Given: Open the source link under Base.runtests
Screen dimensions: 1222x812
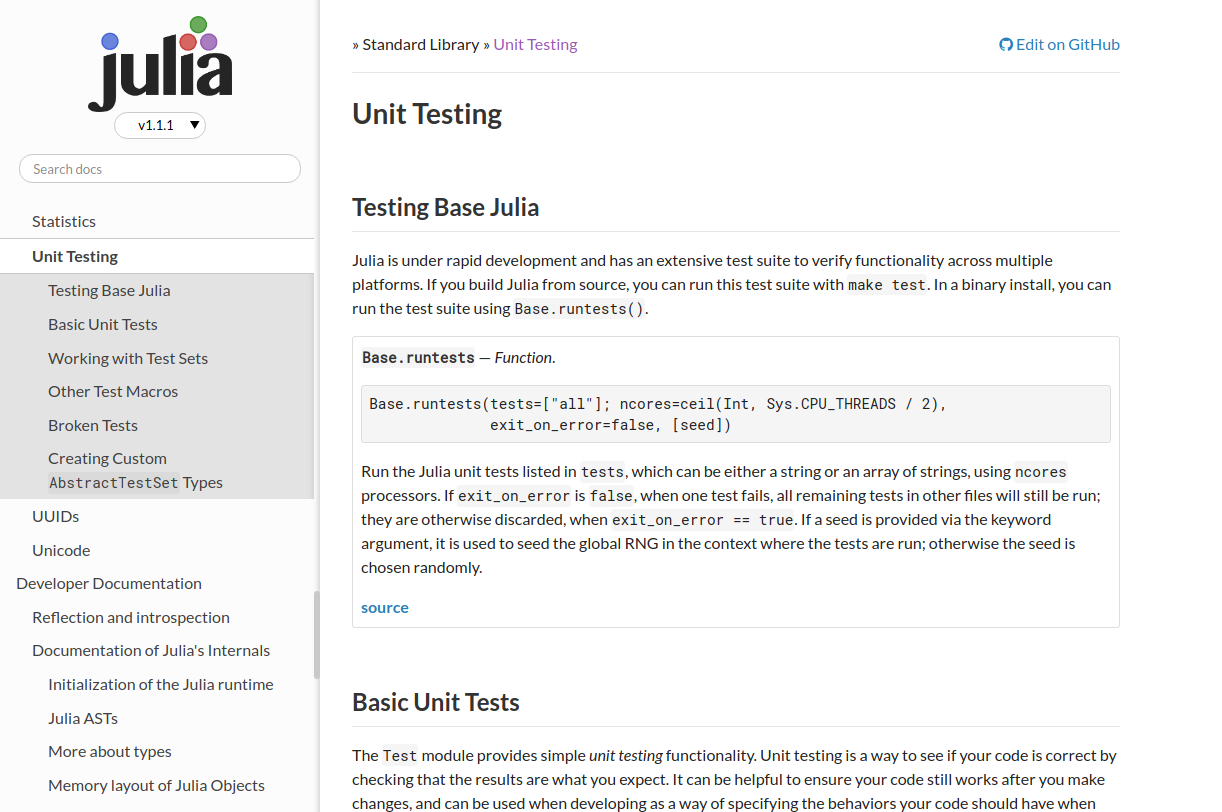Looking at the screenshot, I should coord(385,607).
